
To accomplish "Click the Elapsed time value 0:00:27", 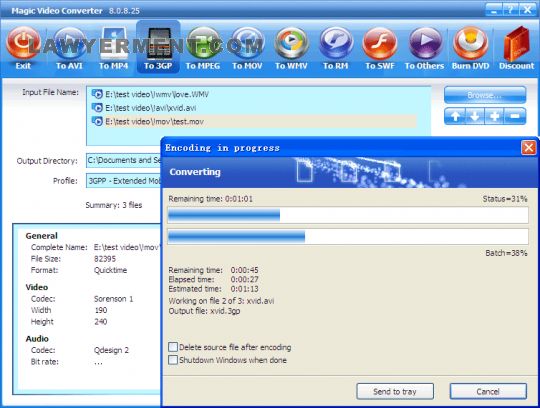I will [245, 280].
